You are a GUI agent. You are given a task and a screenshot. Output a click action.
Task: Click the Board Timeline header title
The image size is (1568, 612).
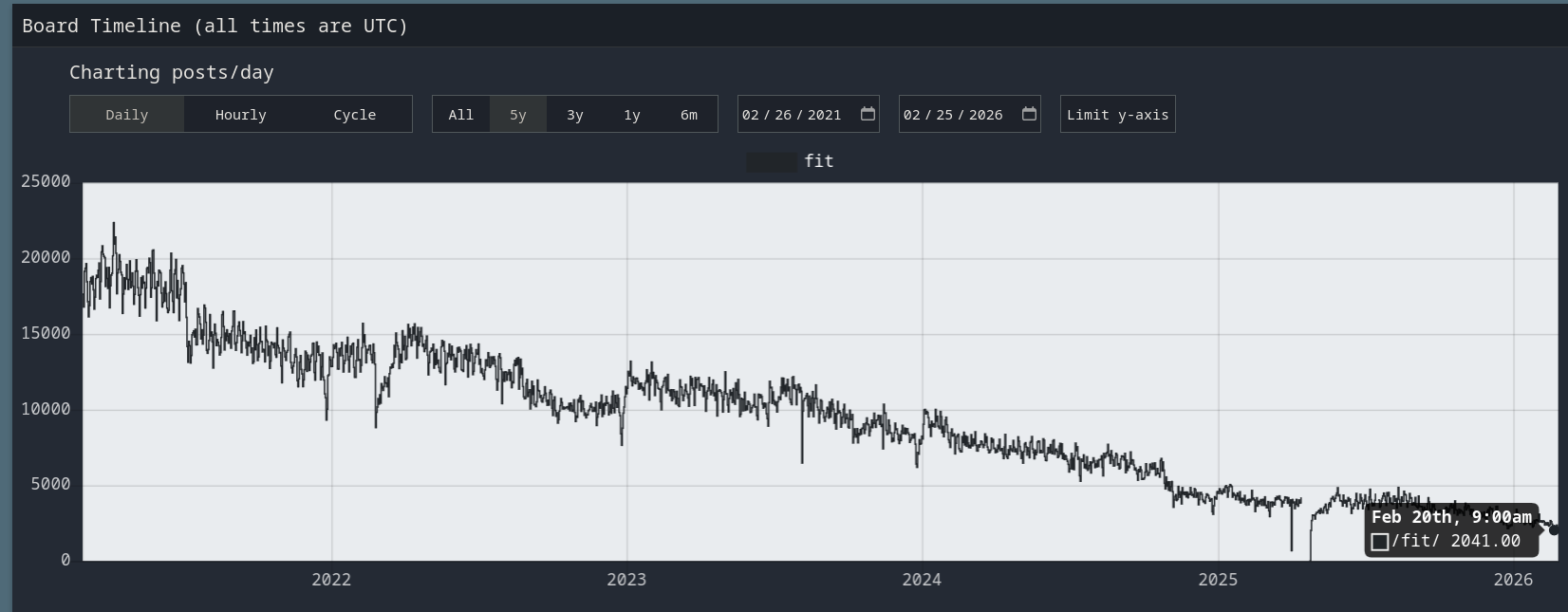click(x=215, y=26)
